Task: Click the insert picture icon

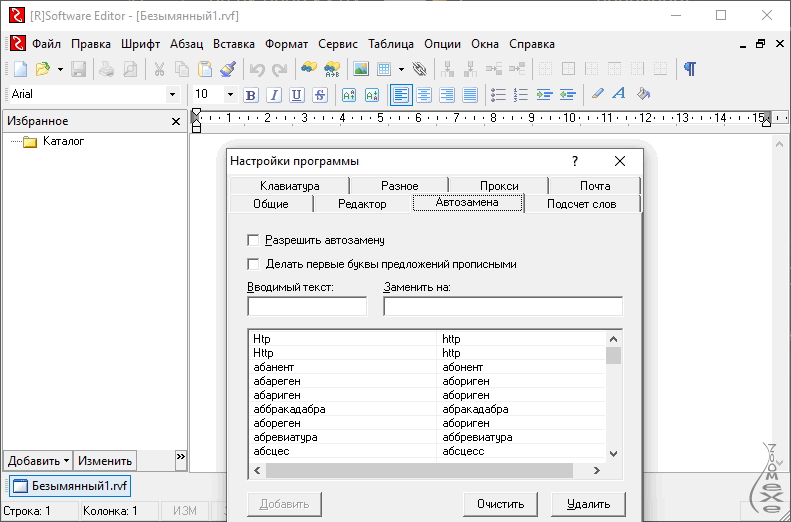Action: point(361,69)
